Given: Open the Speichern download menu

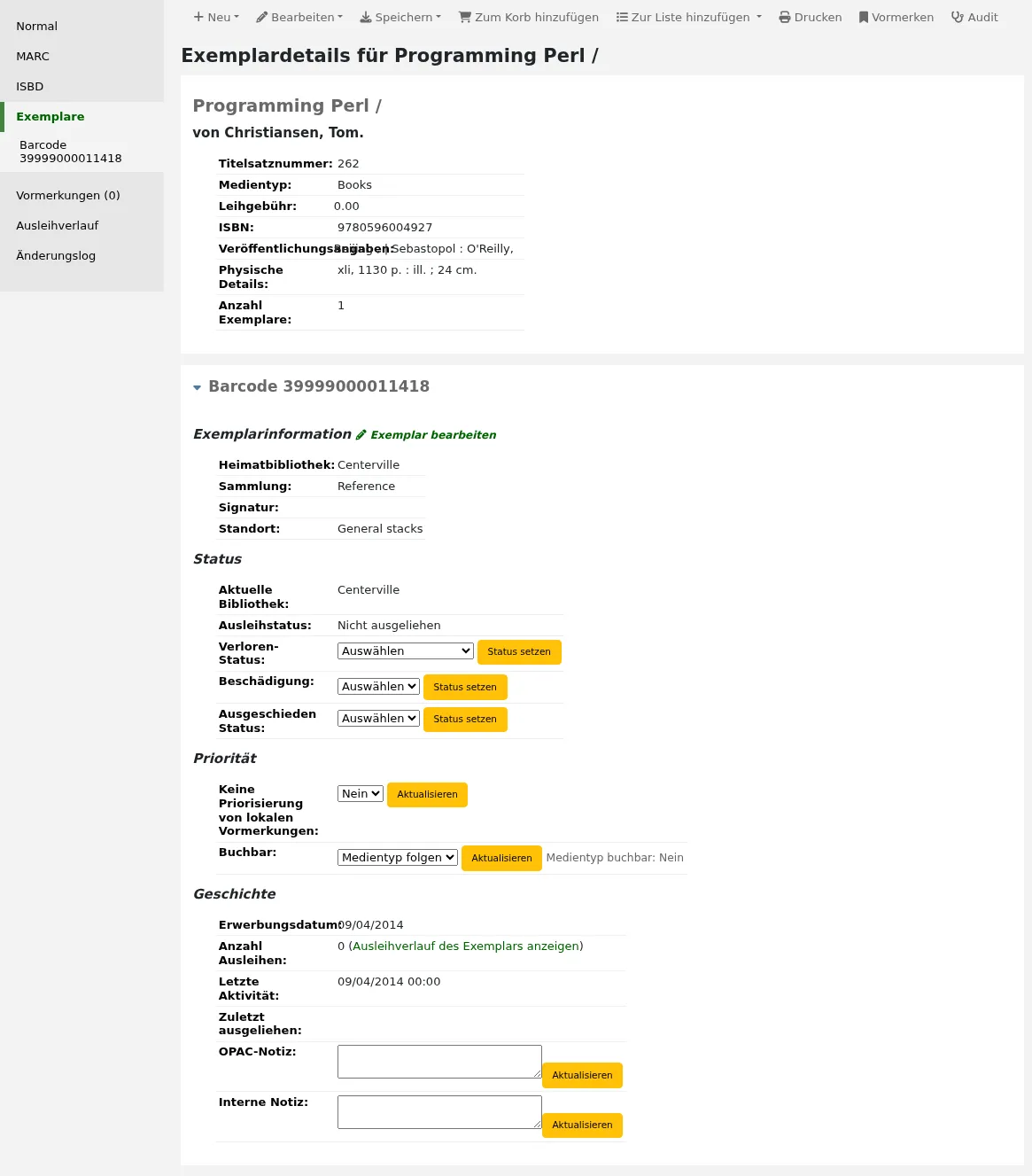Looking at the screenshot, I should tap(400, 17).
